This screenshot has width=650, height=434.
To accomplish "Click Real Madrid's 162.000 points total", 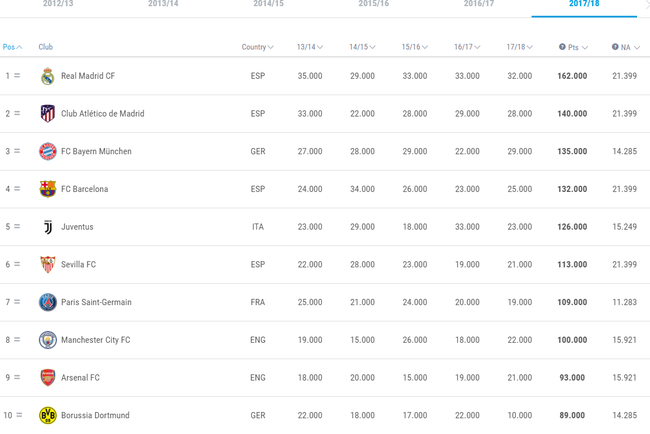I will (x=572, y=76).
